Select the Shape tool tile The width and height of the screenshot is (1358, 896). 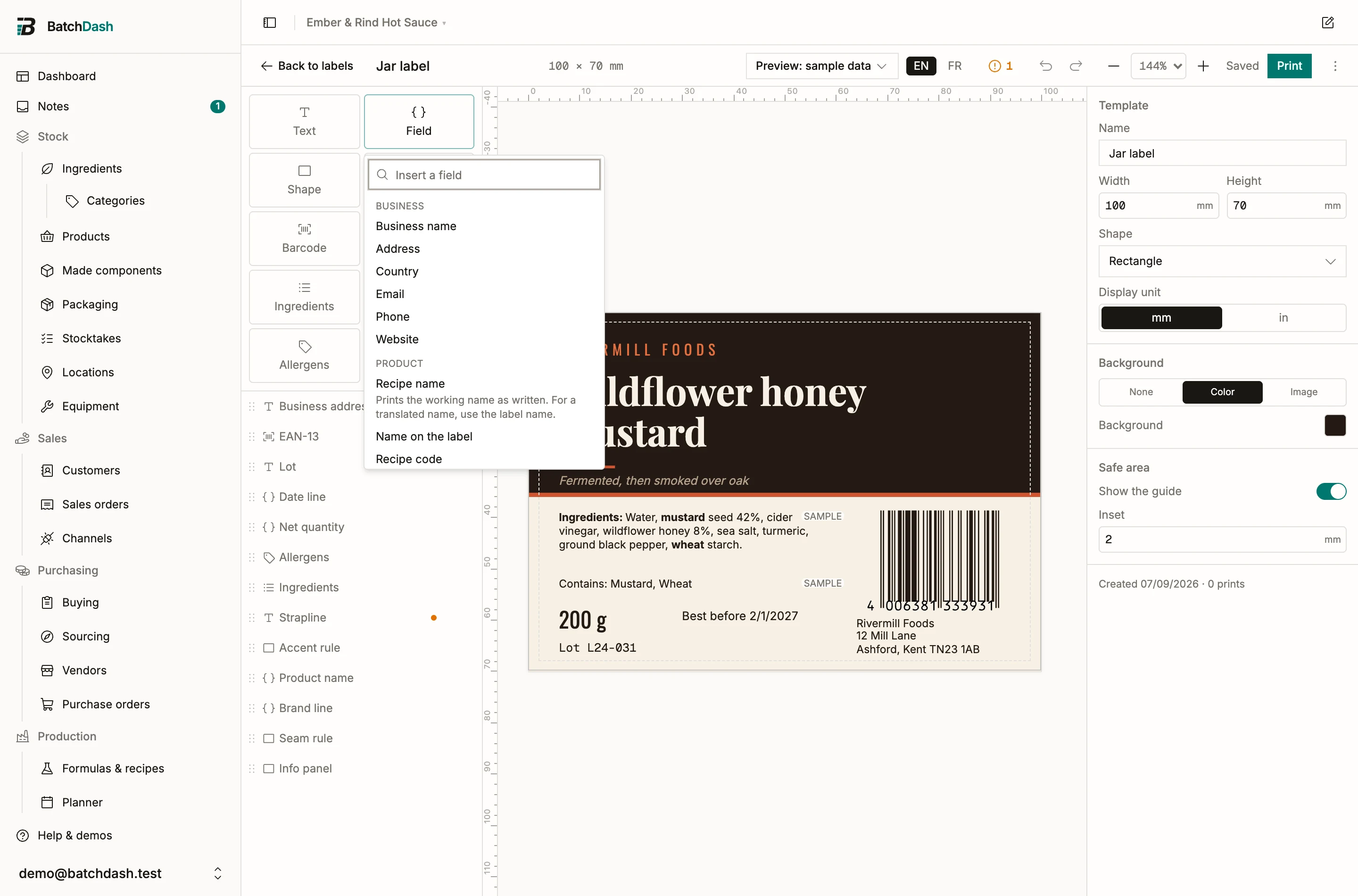pyautogui.click(x=305, y=180)
